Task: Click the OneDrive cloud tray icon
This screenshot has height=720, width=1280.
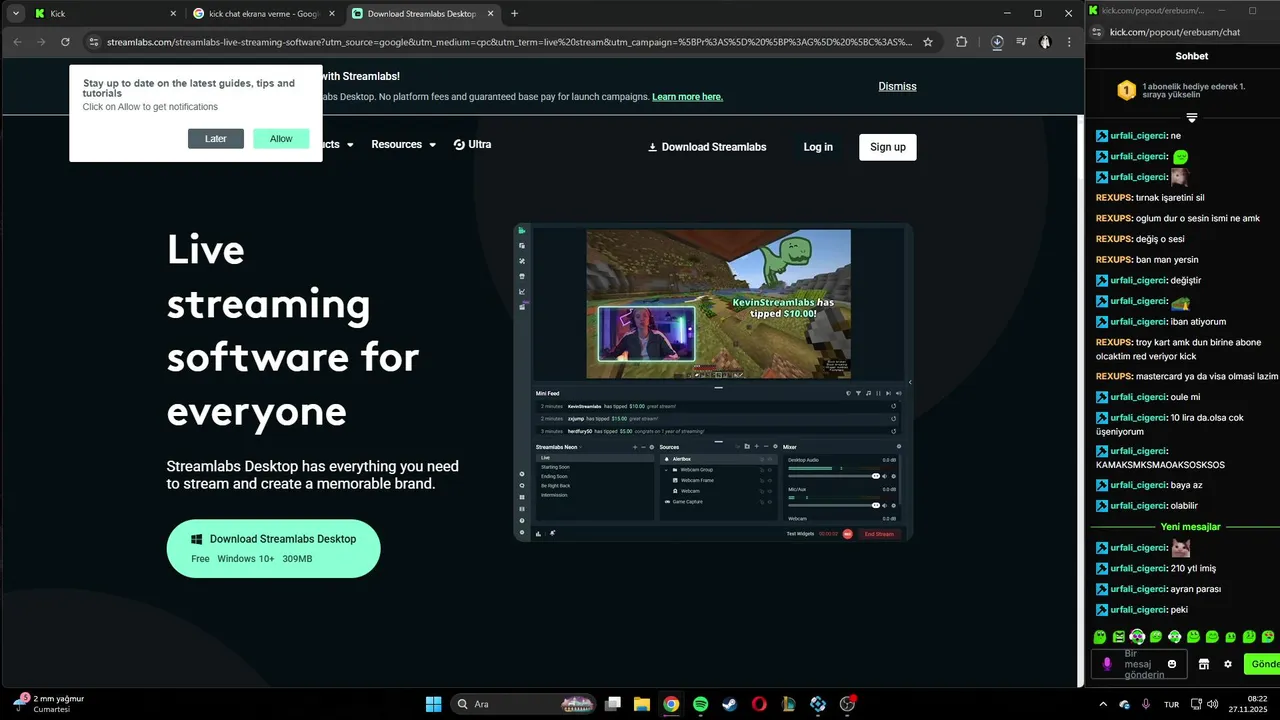Action: [x=1125, y=705]
